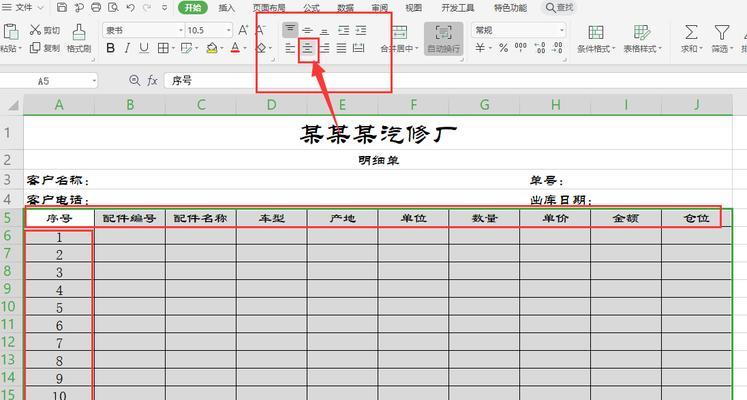The width and height of the screenshot is (747, 400).
Task: Toggle Italic formatting
Action: pos(127,48)
